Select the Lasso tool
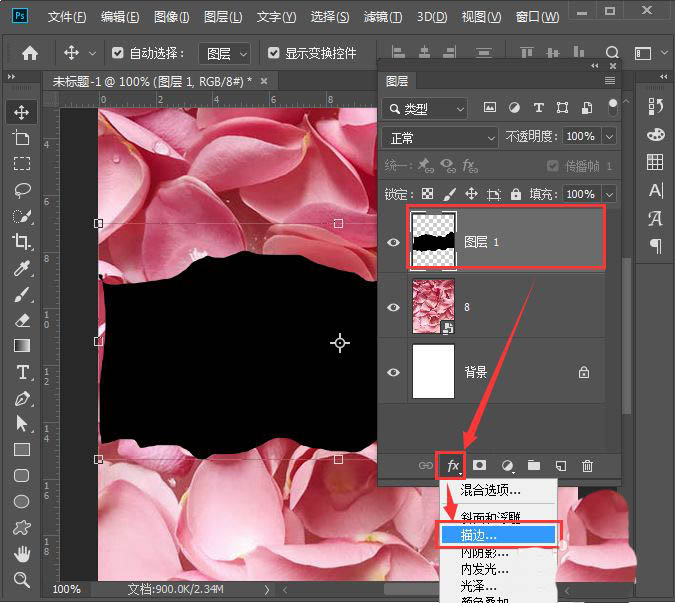 click(x=21, y=190)
